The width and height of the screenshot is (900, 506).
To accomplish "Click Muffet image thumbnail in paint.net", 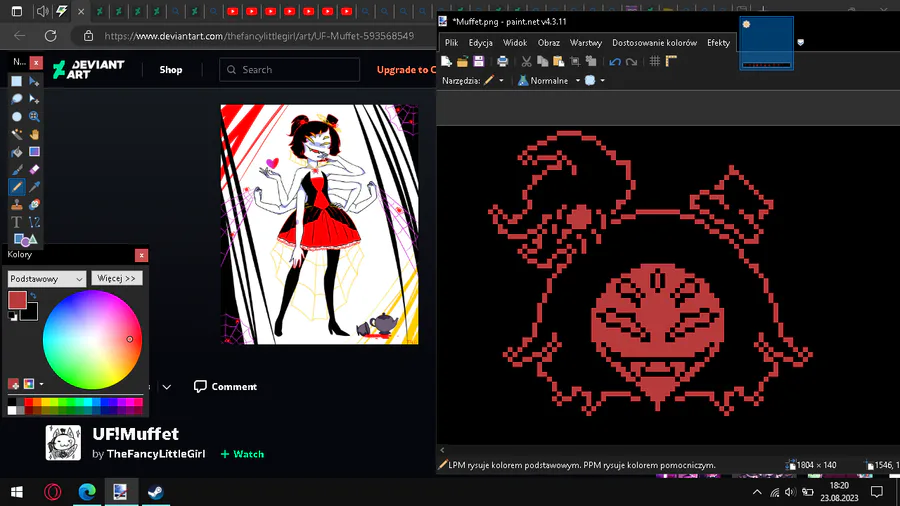I will click(766, 43).
